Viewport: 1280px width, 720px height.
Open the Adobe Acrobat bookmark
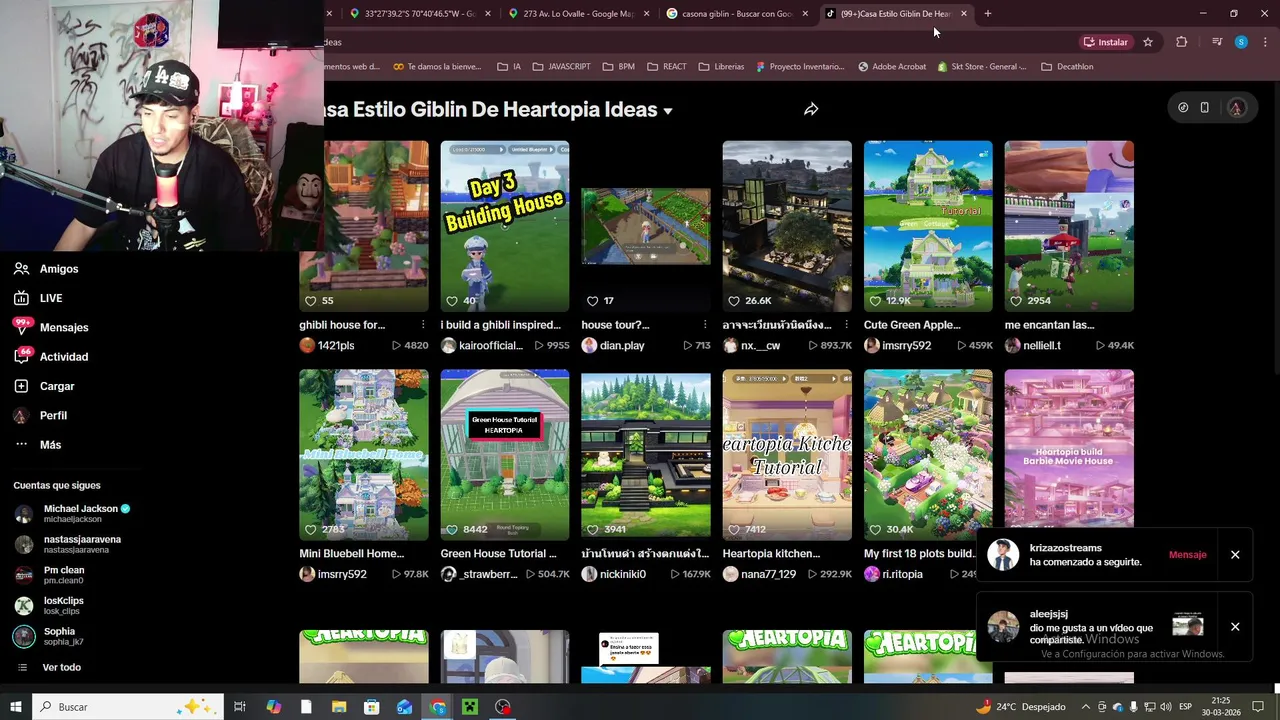point(892,67)
